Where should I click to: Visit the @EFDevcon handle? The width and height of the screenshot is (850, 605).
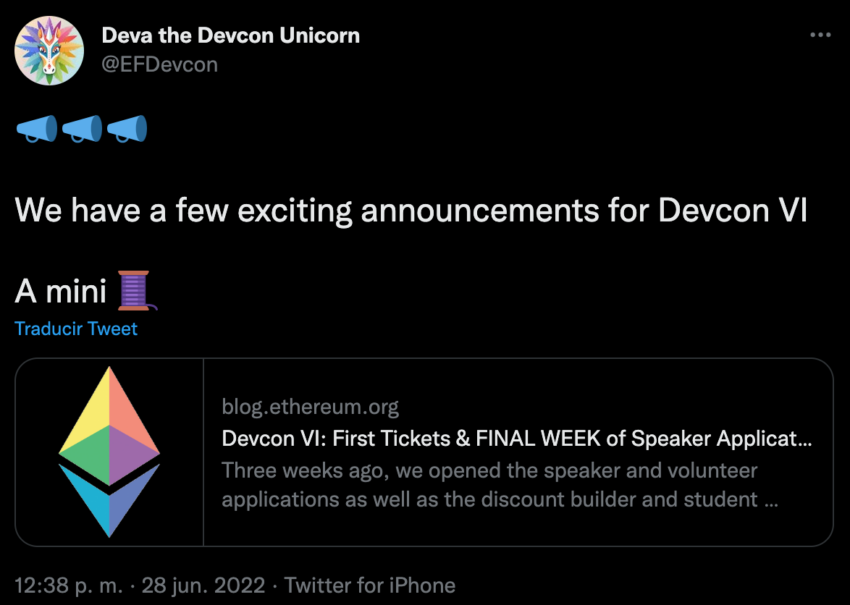(159, 65)
